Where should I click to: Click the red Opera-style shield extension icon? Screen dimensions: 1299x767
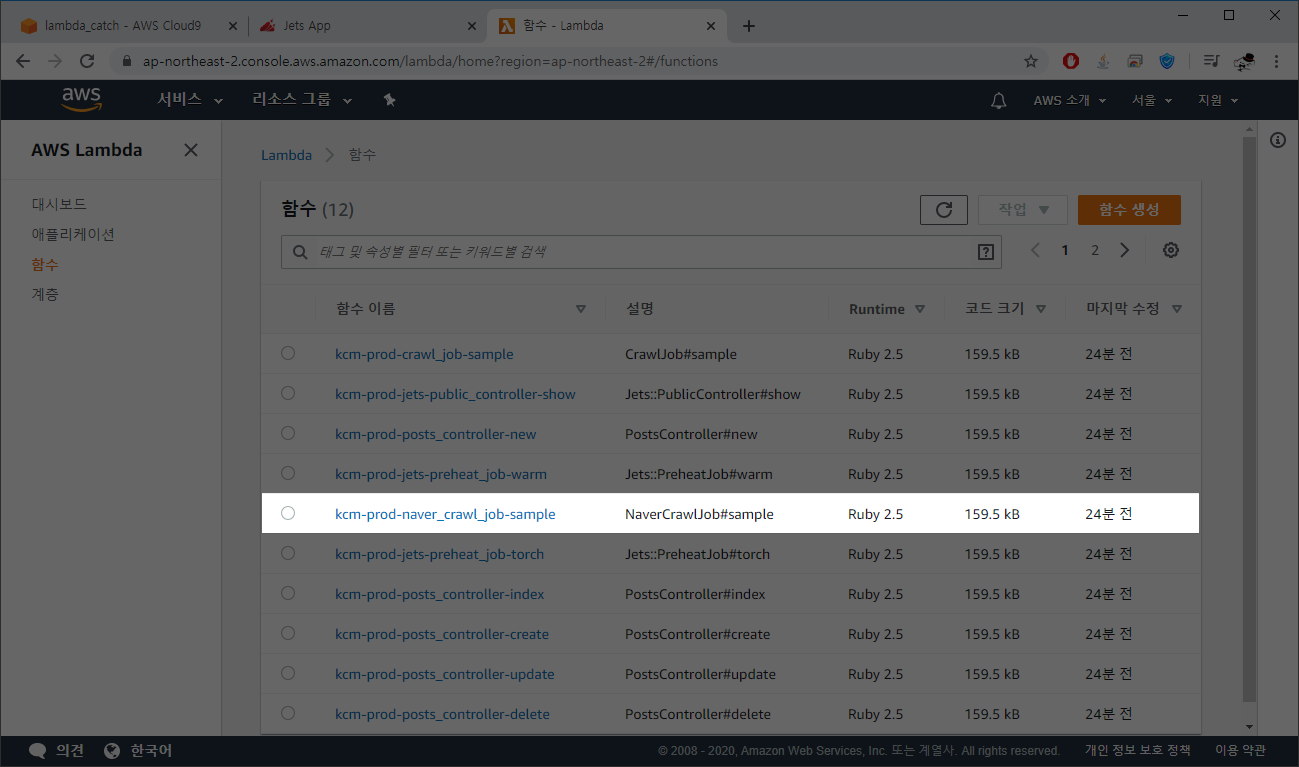(x=1071, y=61)
